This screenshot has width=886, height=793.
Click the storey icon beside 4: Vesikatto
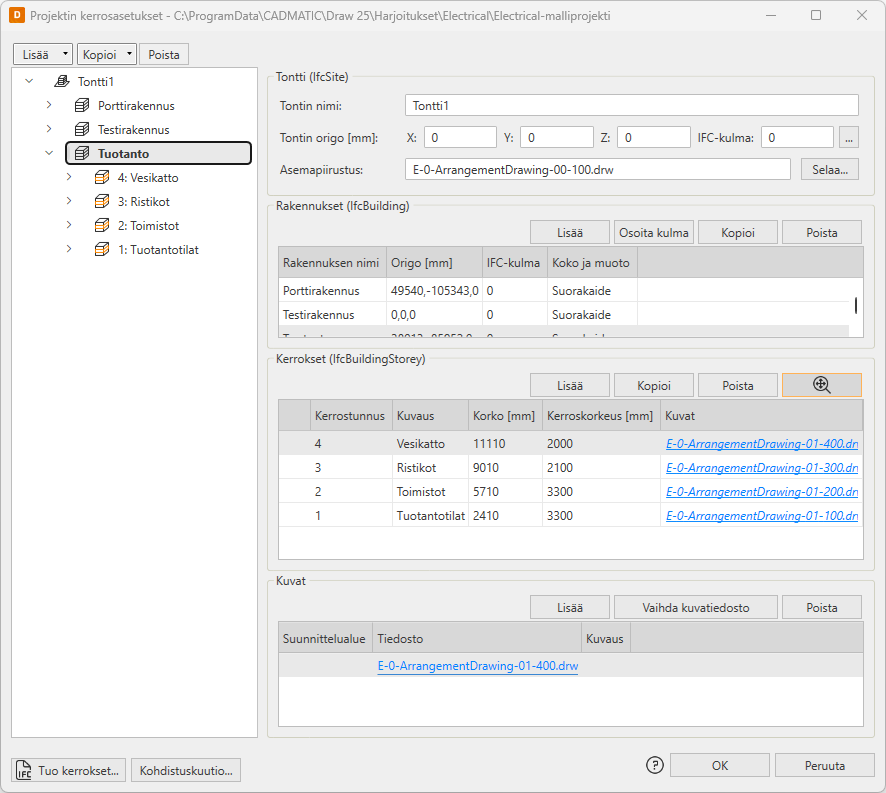pyautogui.click(x=101, y=178)
